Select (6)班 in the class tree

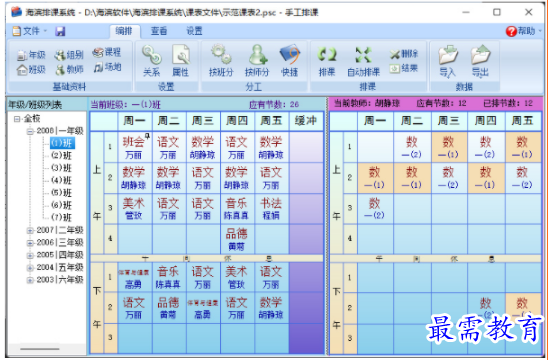point(62,205)
